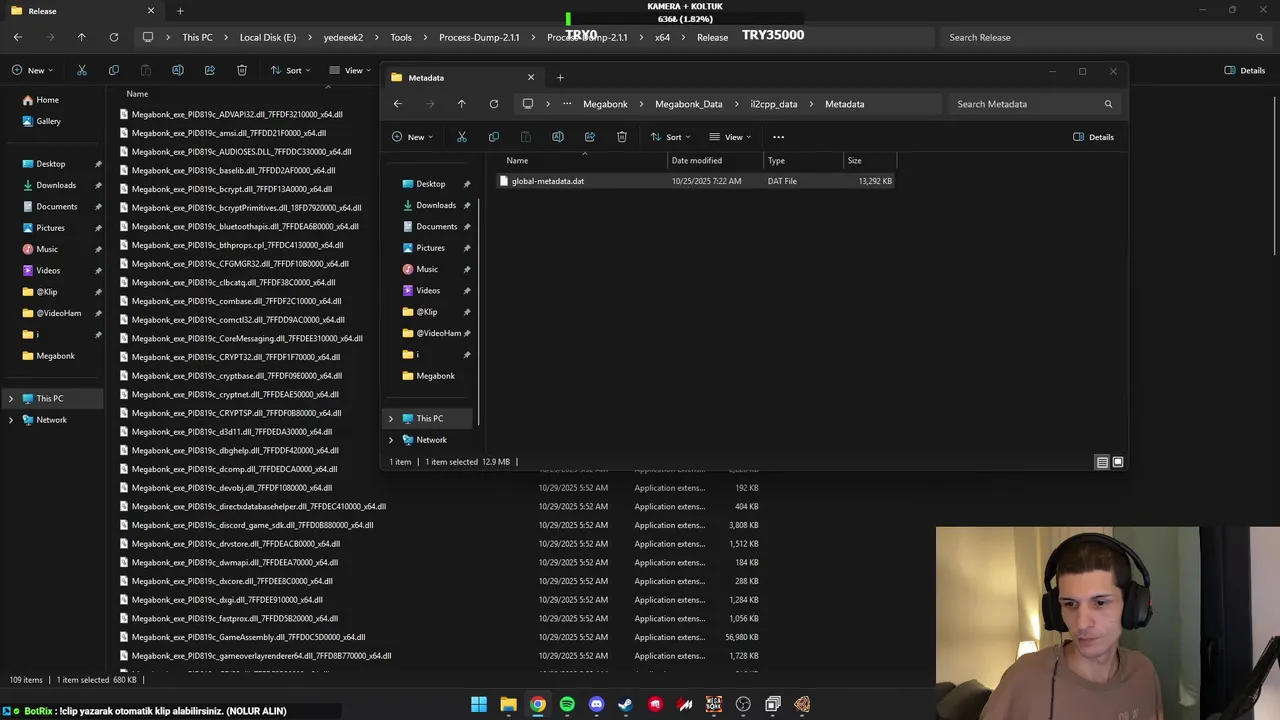Open the View dropdown in Metadata window
The width and height of the screenshot is (1280, 720).
pyautogui.click(x=730, y=137)
